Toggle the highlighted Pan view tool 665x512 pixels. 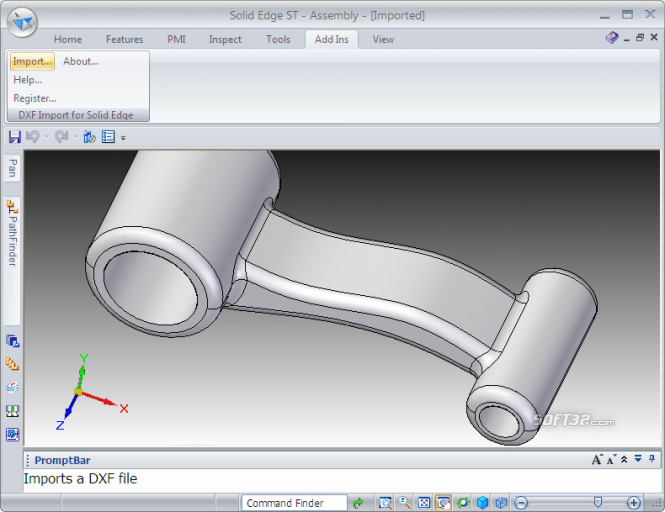click(443, 503)
